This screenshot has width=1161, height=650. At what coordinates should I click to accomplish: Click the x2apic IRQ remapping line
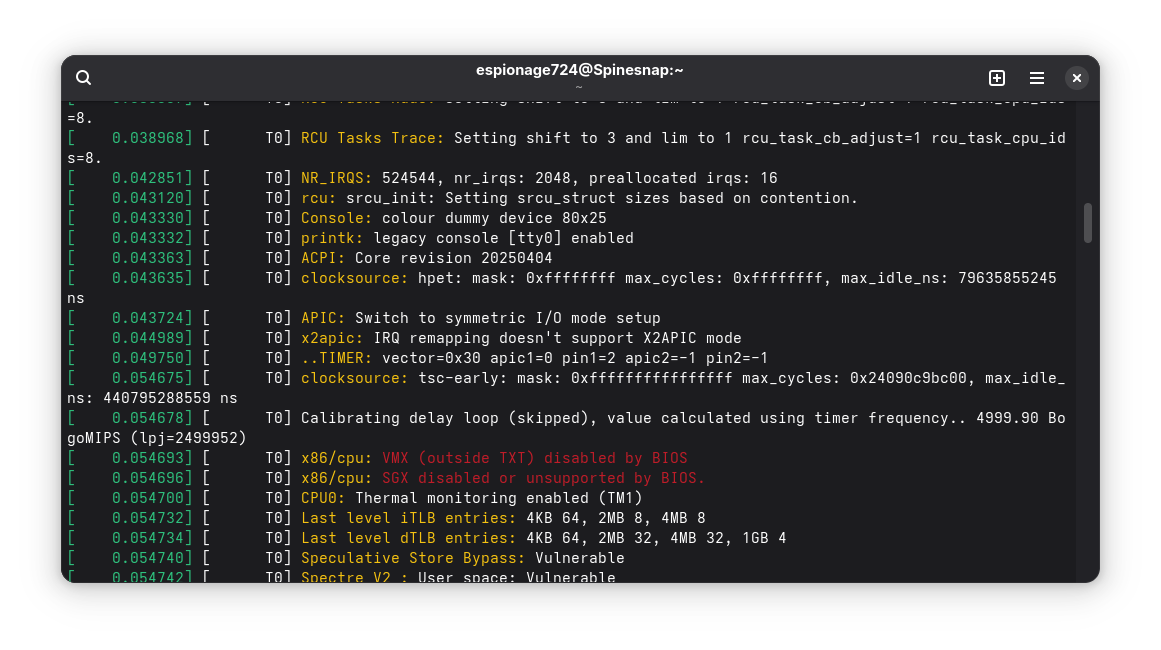click(520, 338)
